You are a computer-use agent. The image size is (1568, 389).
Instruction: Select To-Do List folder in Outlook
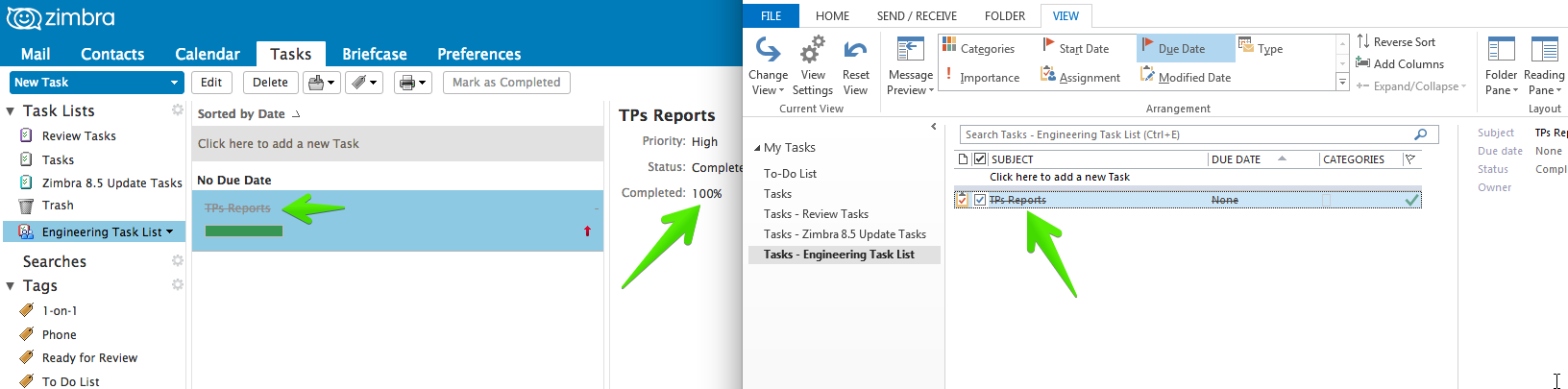[790, 174]
